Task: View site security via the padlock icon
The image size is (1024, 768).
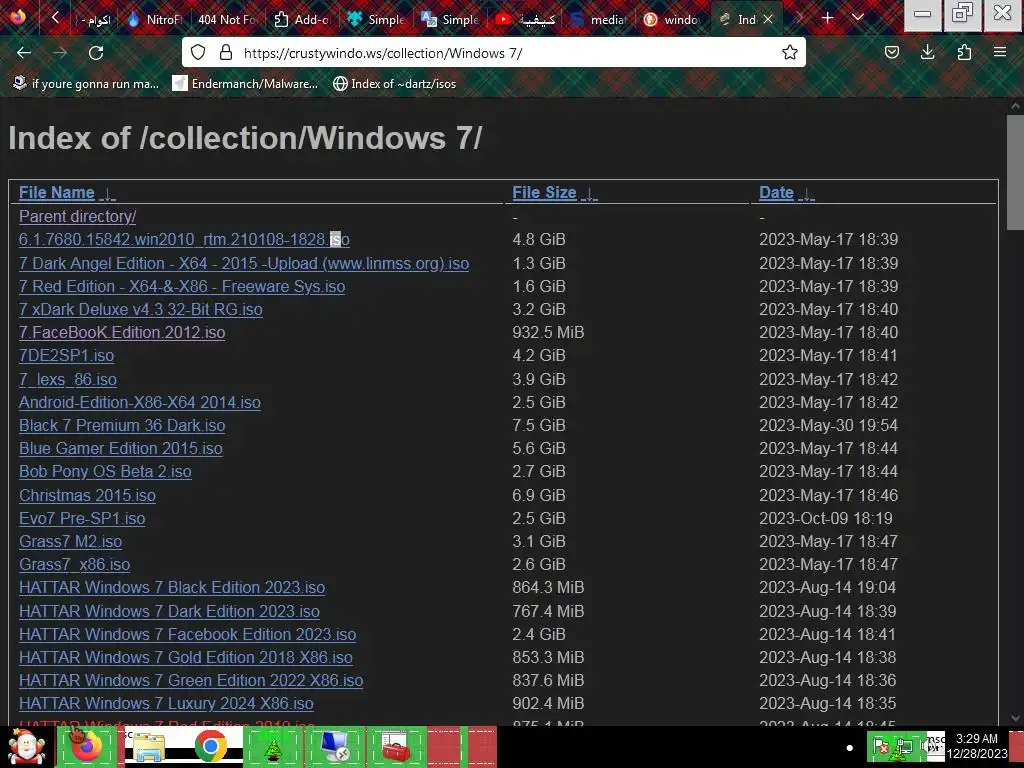Action: (226, 53)
